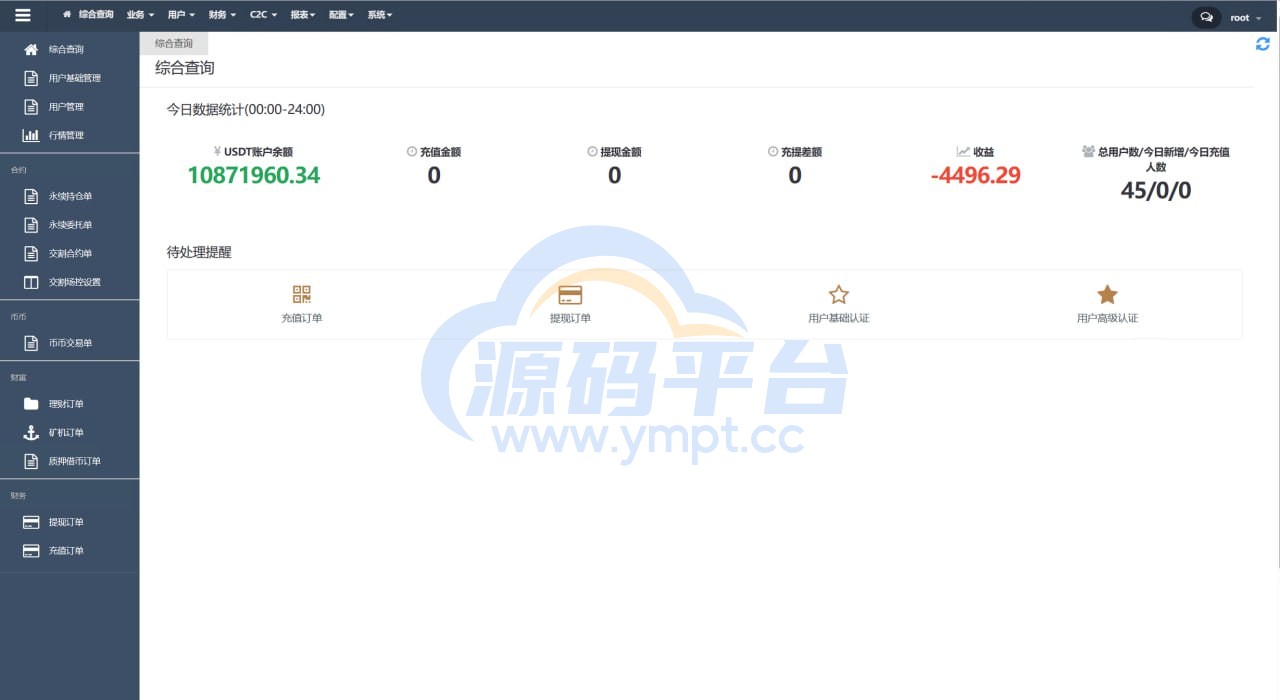Click the clock icon beside 充值金额
Screen dimensions: 1280x700
412,152
